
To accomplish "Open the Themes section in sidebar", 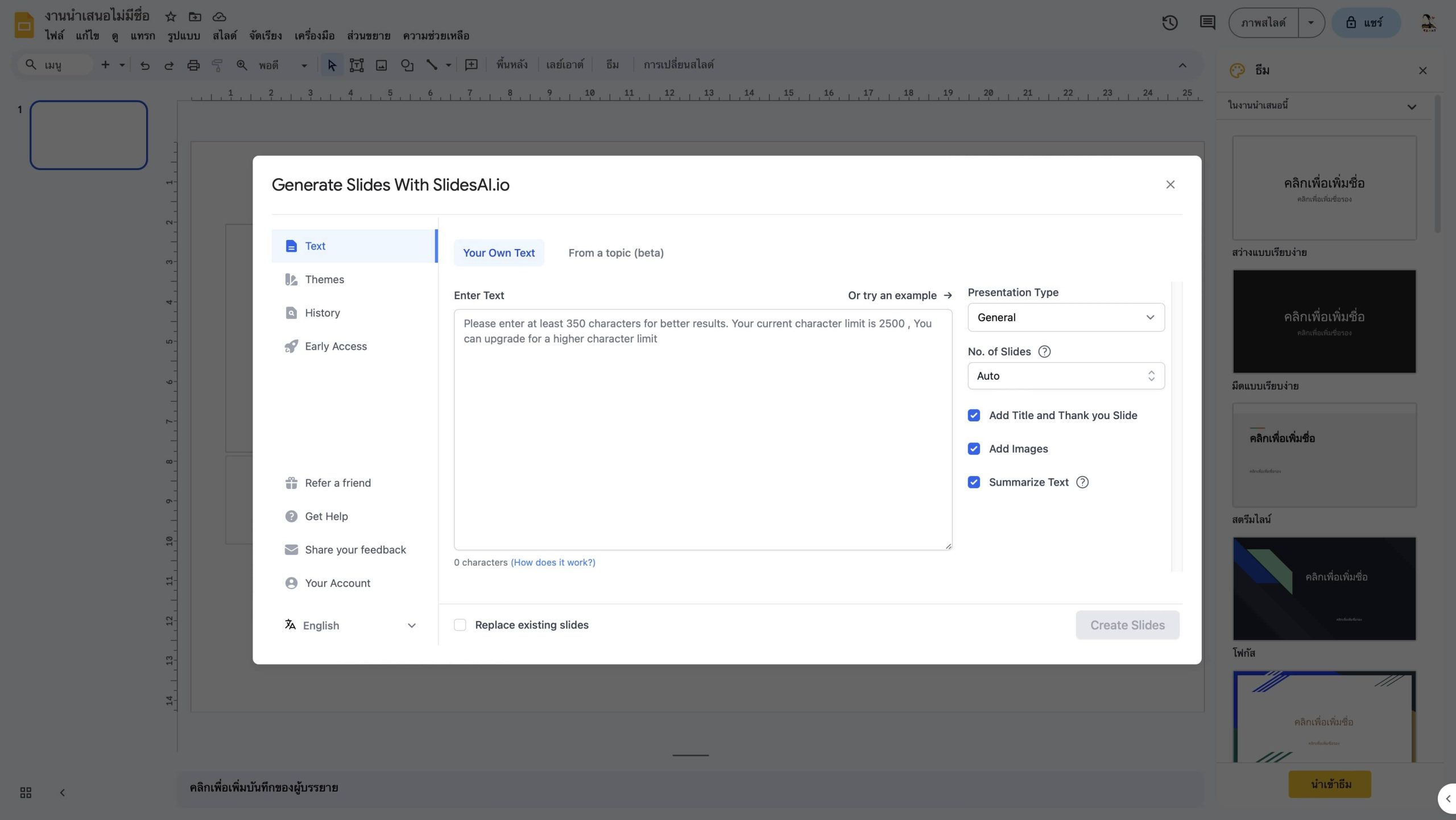I will [x=324, y=279].
